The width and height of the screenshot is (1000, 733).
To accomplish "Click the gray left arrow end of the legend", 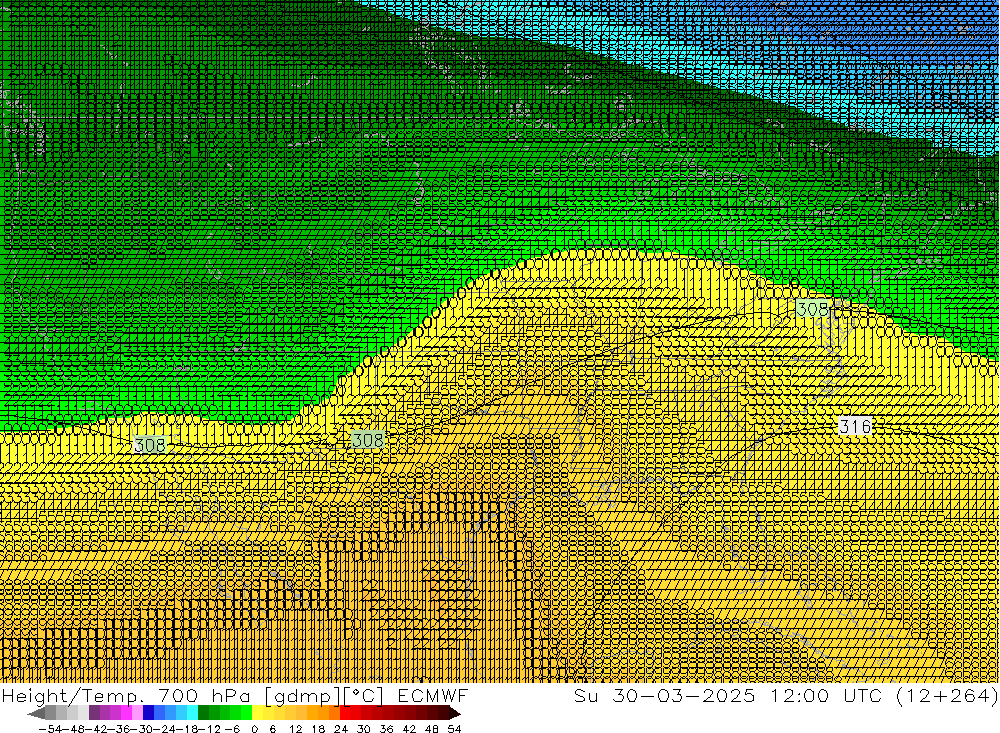I will click(x=36, y=714).
